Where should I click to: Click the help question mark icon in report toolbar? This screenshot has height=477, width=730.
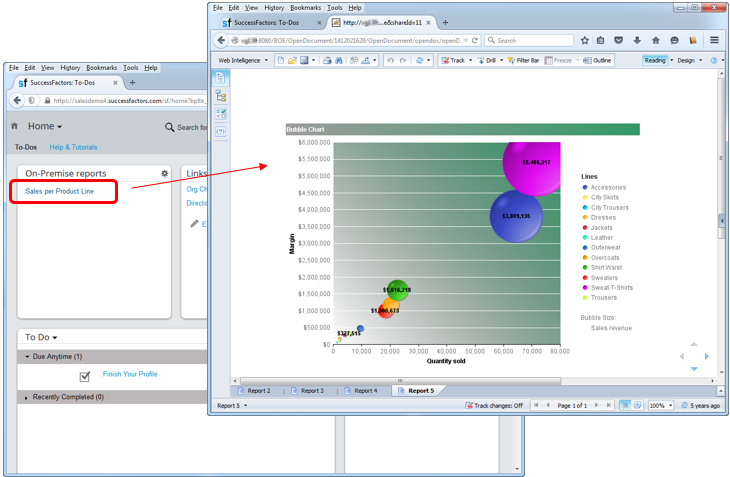714,60
